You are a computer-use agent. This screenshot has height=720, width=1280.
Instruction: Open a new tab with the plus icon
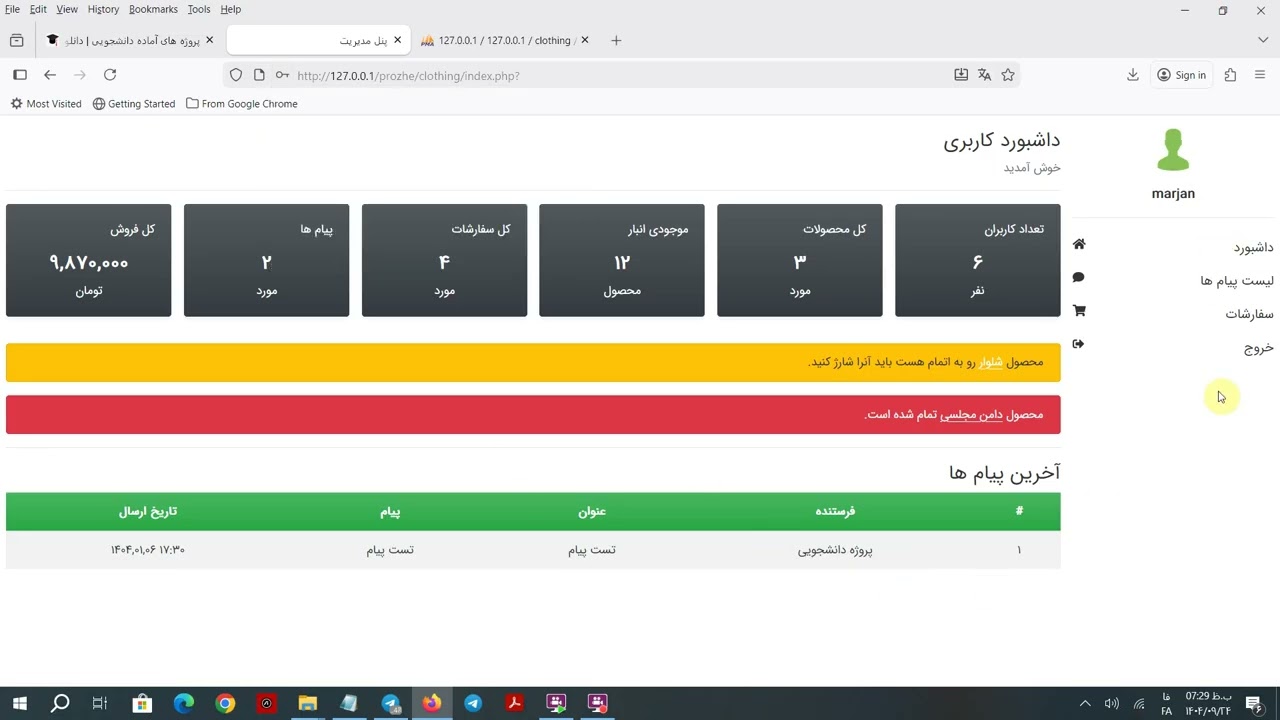[x=616, y=40]
